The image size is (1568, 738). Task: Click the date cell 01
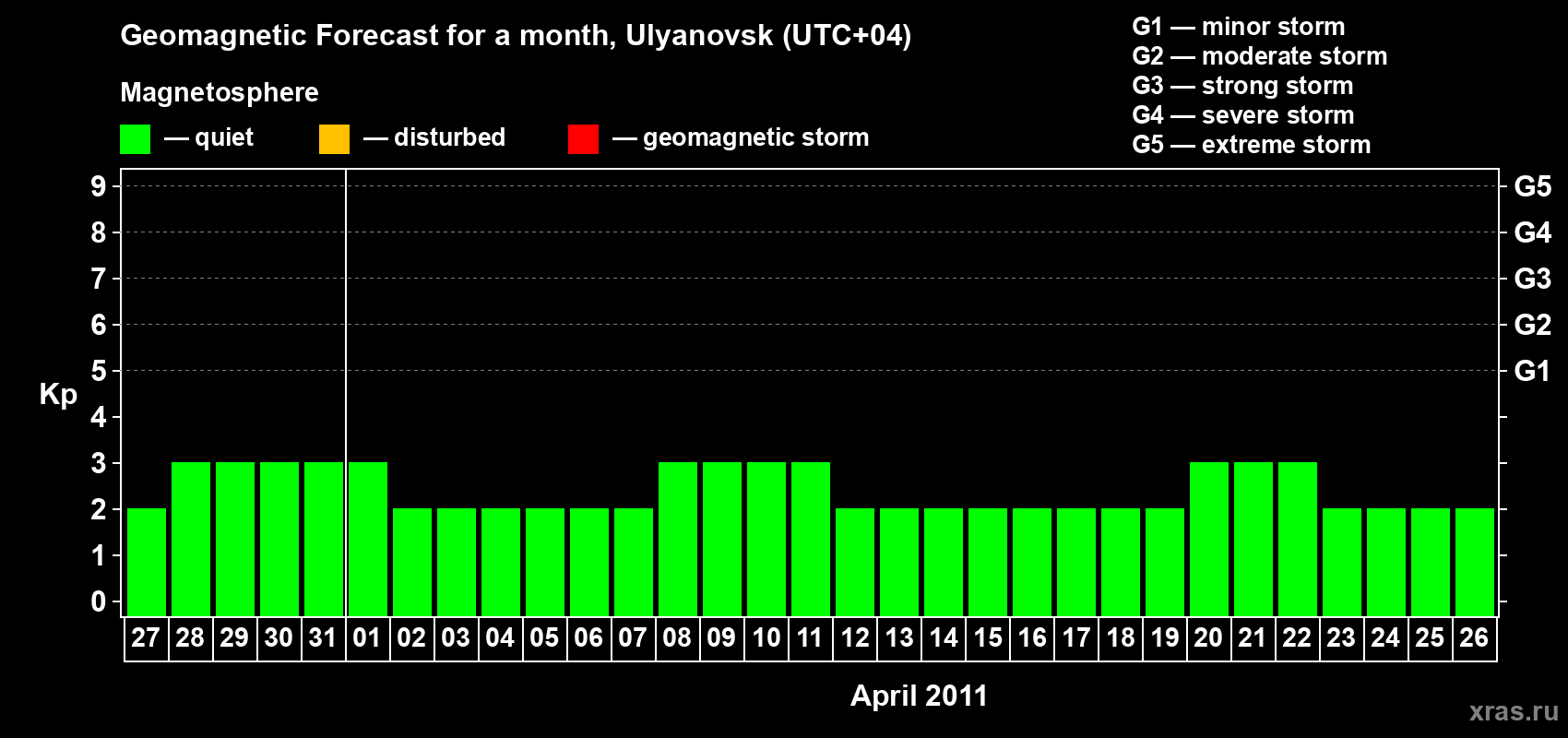(367, 638)
